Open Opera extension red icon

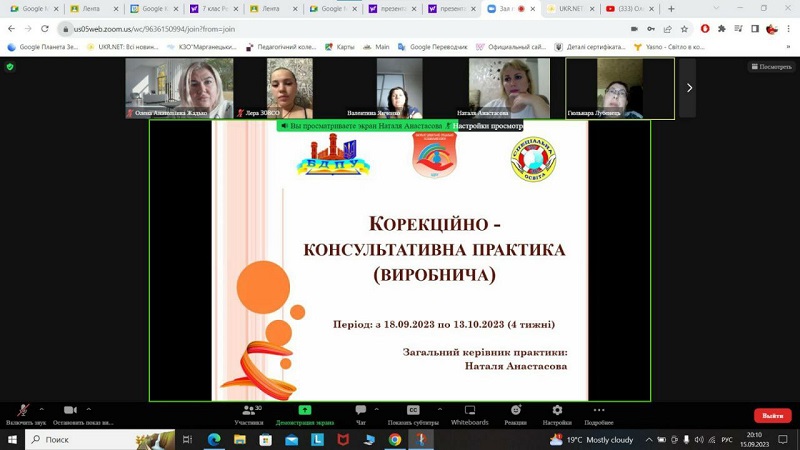click(705, 29)
